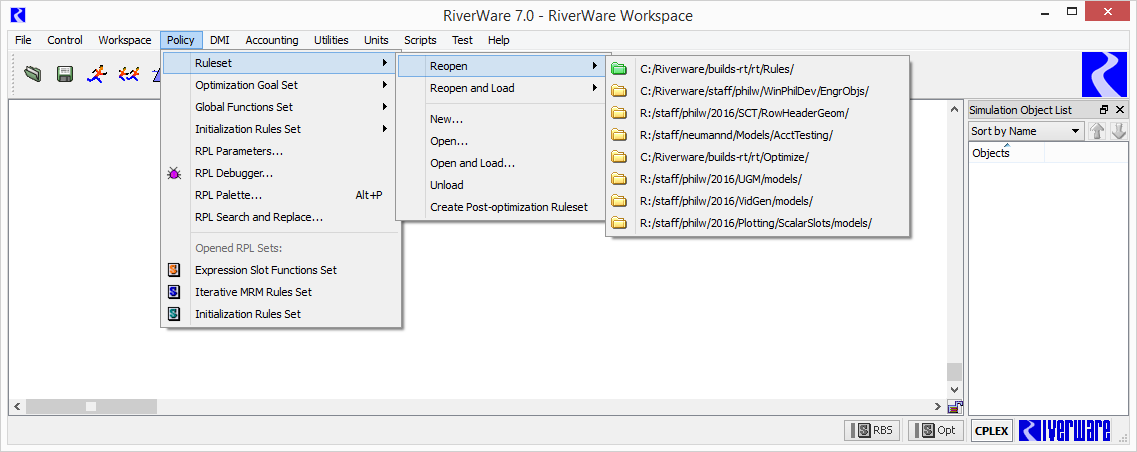Click the vertical scrollbar up arrow
Viewport: 1137px width, 452px height.
(954, 109)
